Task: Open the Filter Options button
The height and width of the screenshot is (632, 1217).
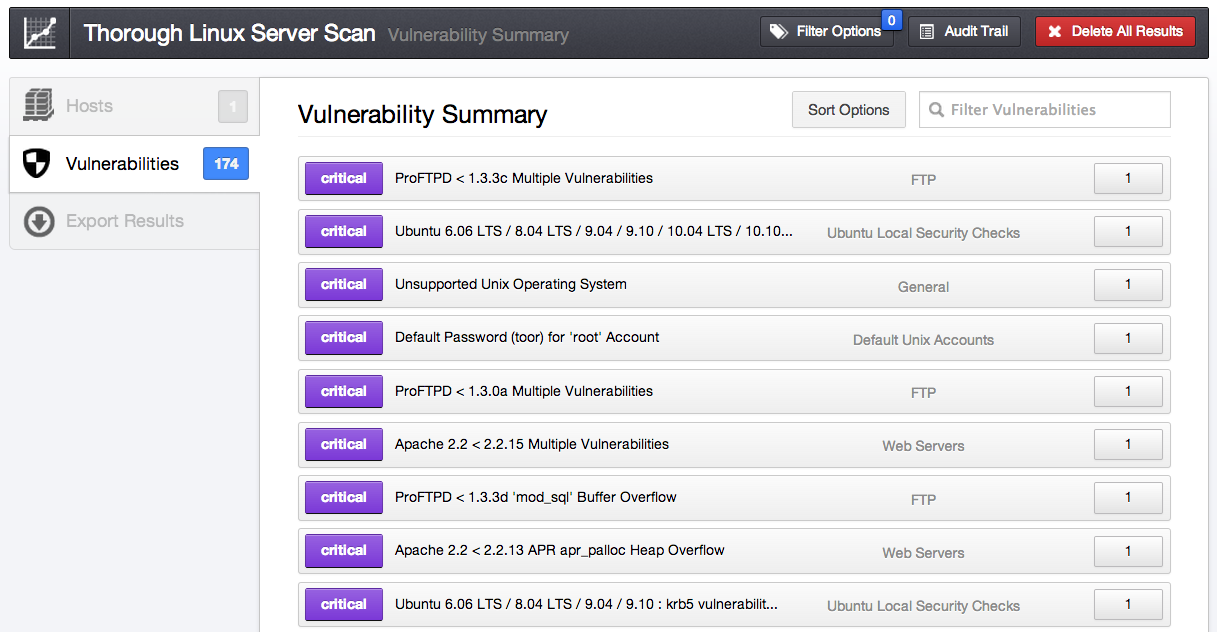Action: click(826, 31)
